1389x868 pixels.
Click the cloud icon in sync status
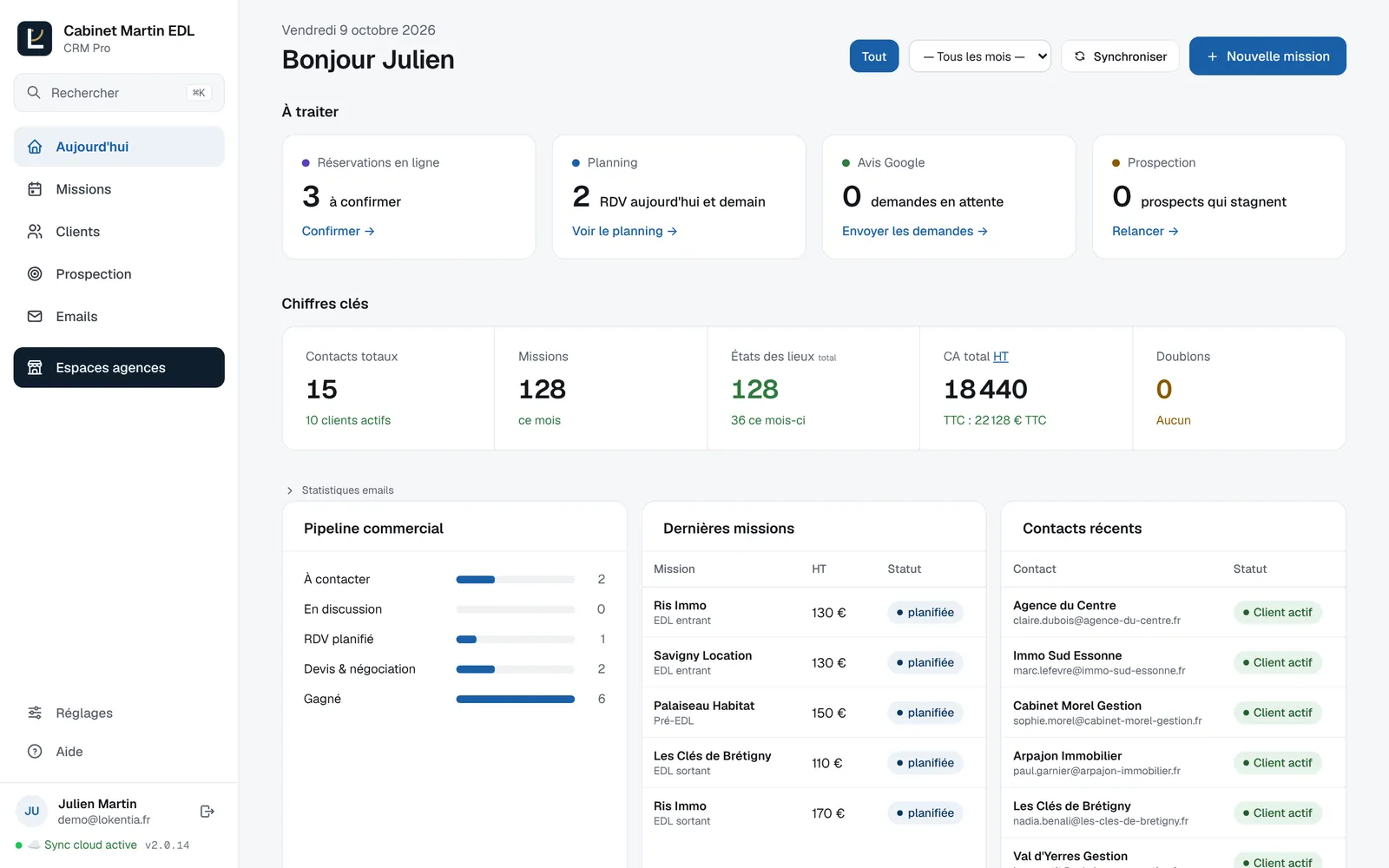click(34, 845)
